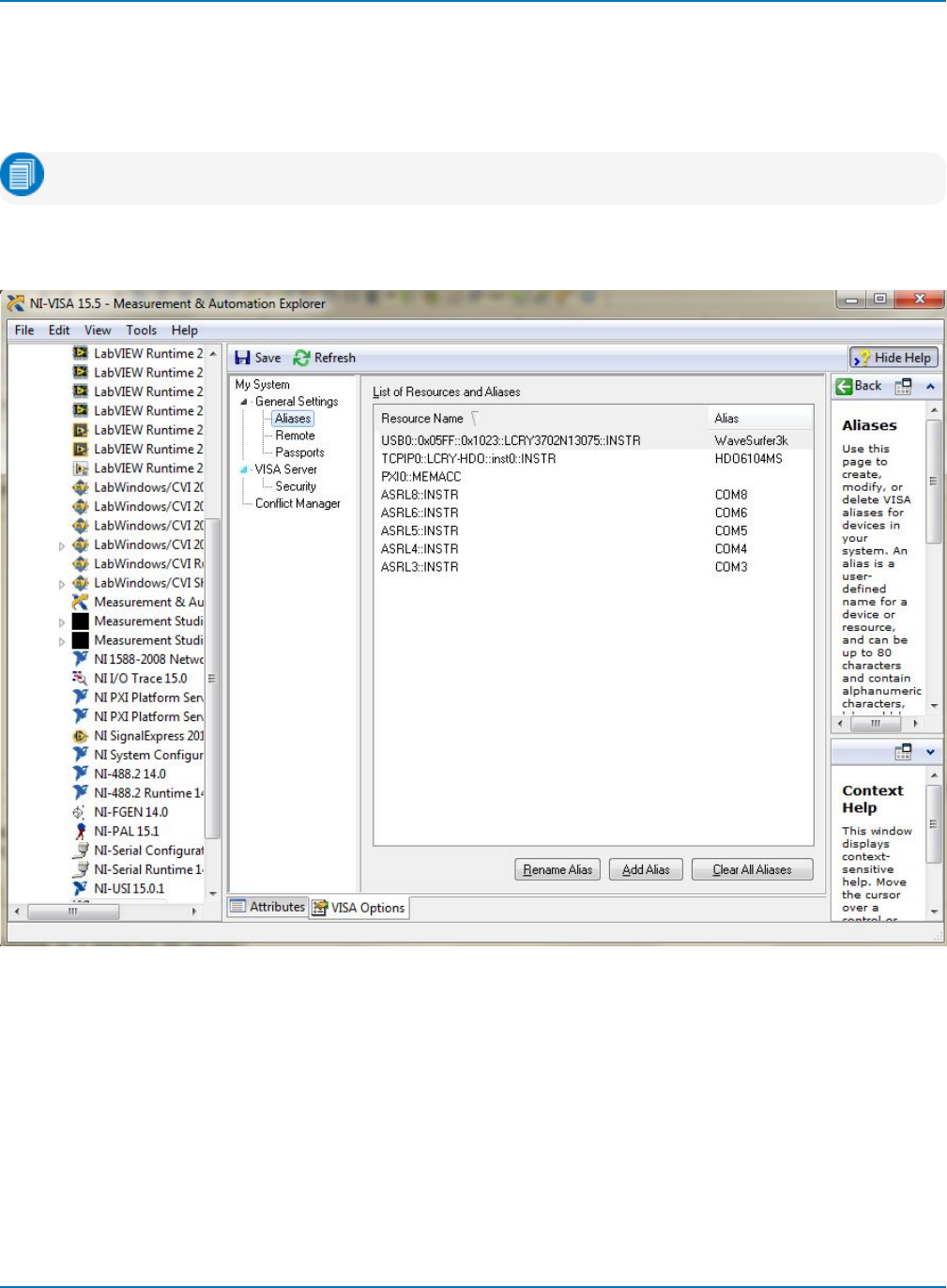Select Passports in settings tree
Viewport: 947px width, 1288px height.
[x=299, y=452]
